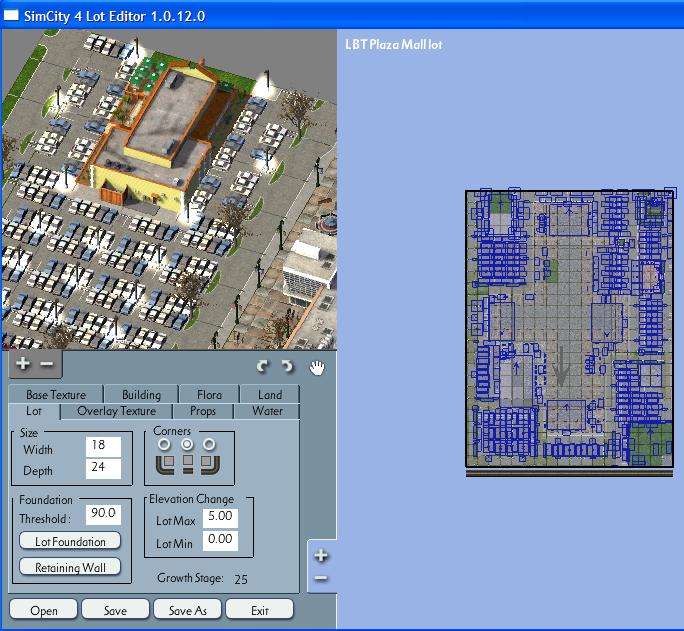Viewport: 684px width, 631px height.
Task: Select the Lot tab
Action: click(x=34, y=411)
